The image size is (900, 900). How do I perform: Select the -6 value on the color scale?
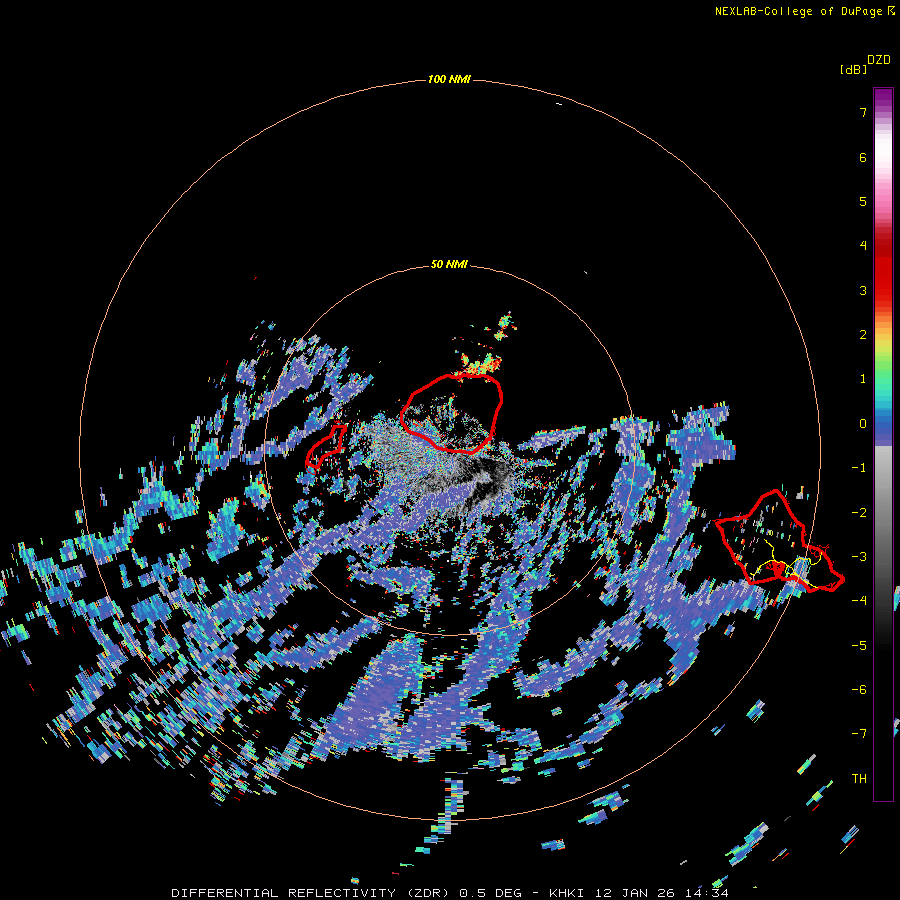coord(859,690)
